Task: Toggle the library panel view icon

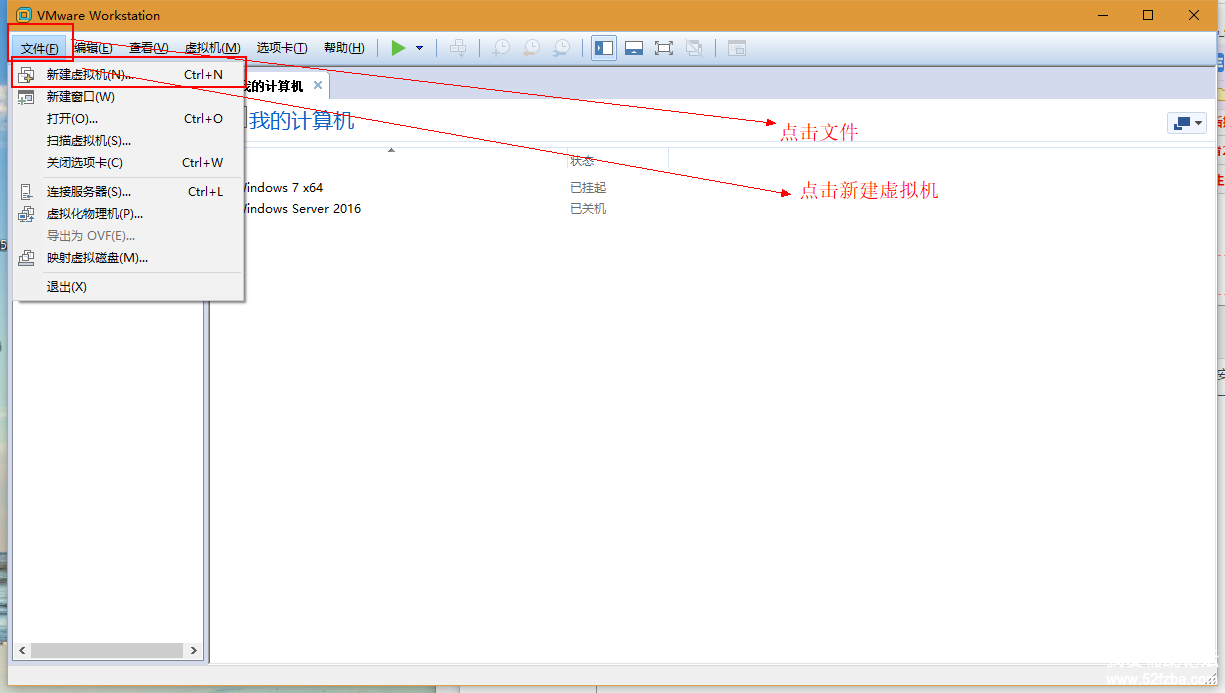Action: coord(603,48)
